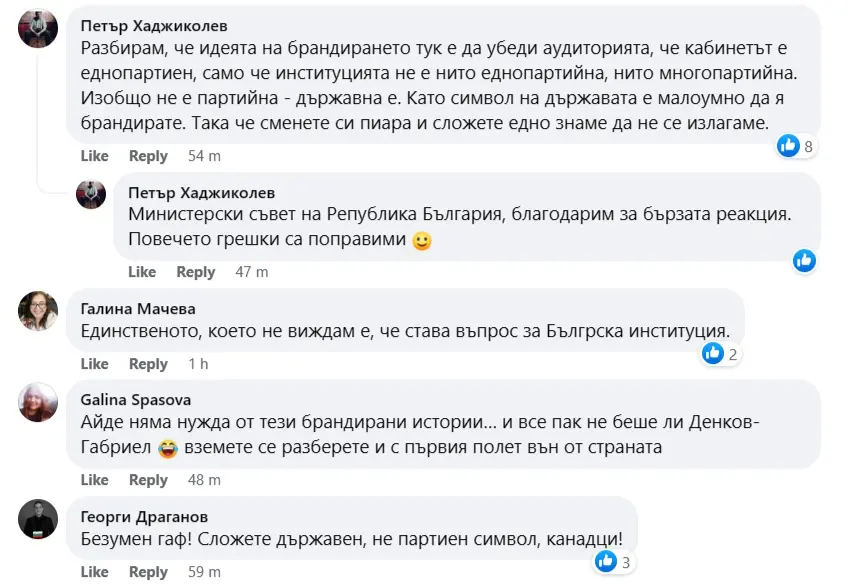Click the laughing emoji in Galina Spasova's comment
851x584 pixels.
[x=169, y=448]
